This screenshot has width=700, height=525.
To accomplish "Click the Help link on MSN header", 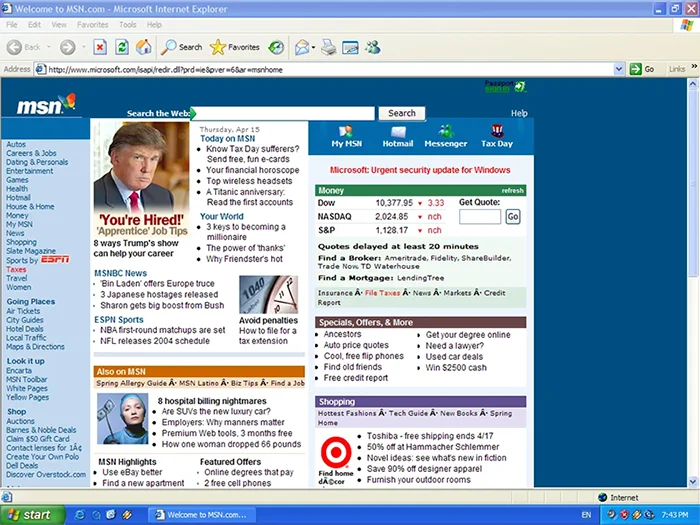I will (x=519, y=113).
